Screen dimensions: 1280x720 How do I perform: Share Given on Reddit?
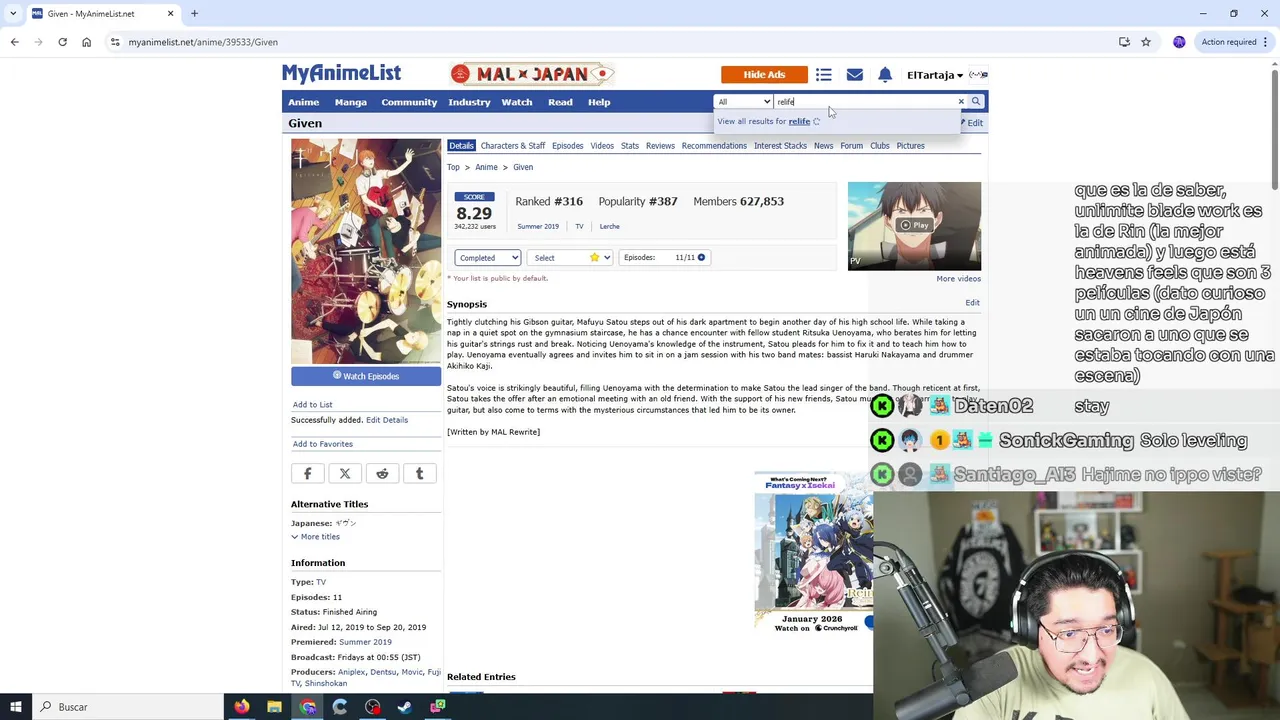tap(382, 474)
